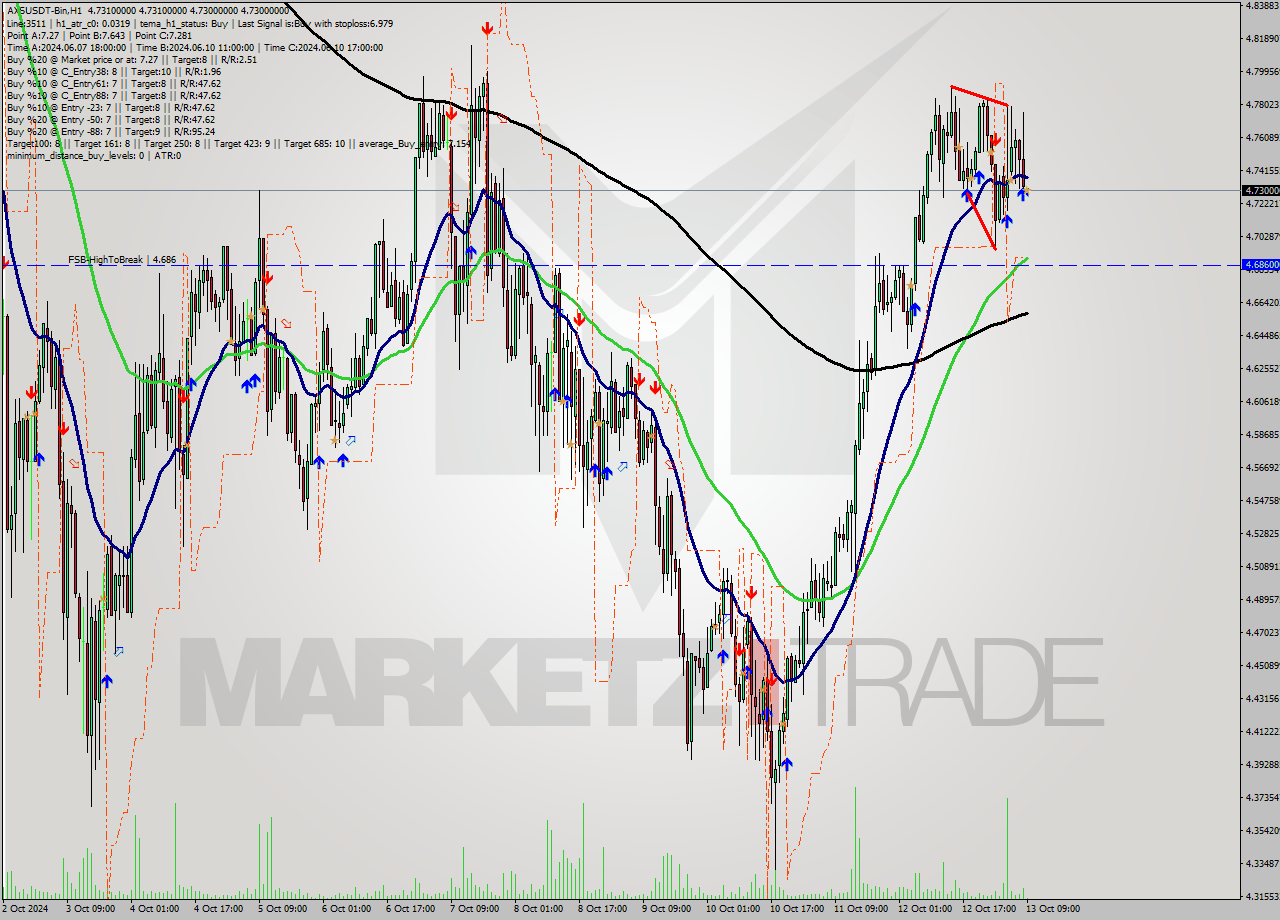Screen dimensions: 1280x920
Task: Select the 'Entry -88' buy level line
Action: (x=110, y=131)
